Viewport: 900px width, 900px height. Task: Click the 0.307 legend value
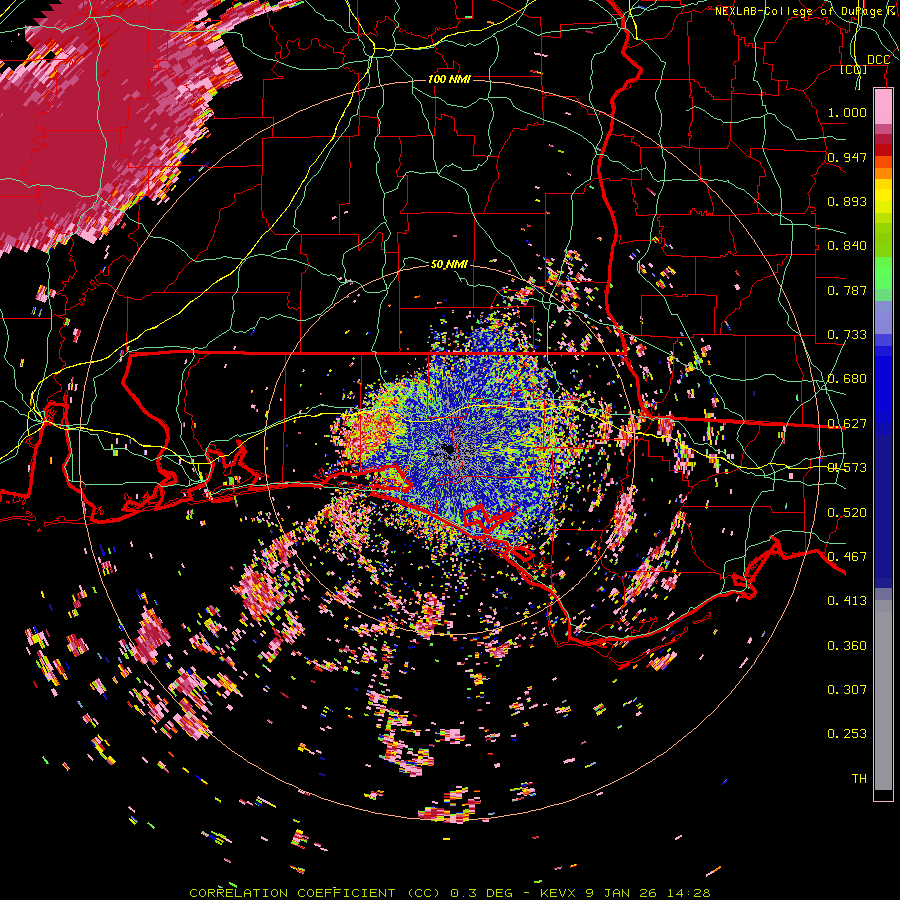pyautogui.click(x=847, y=689)
